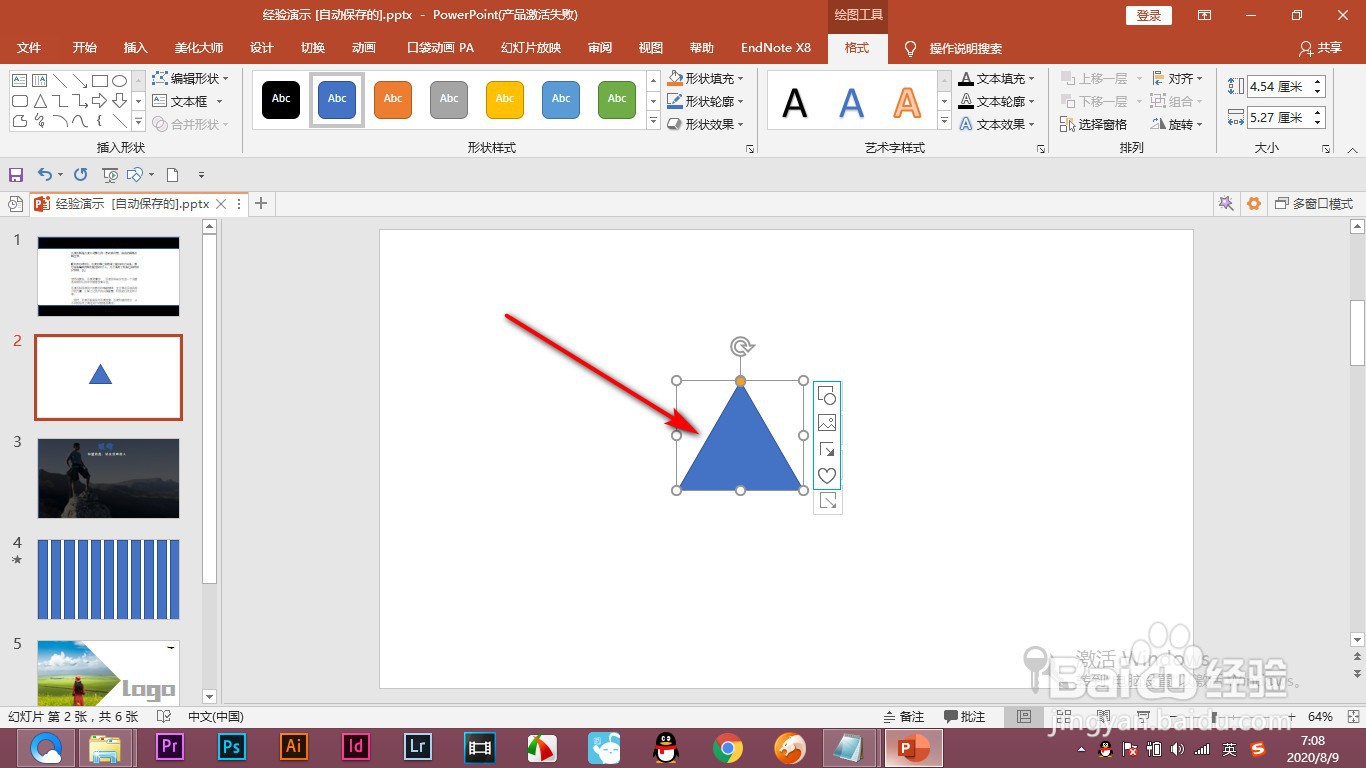Click the purple magic wand icon

[x=1225, y=203]
